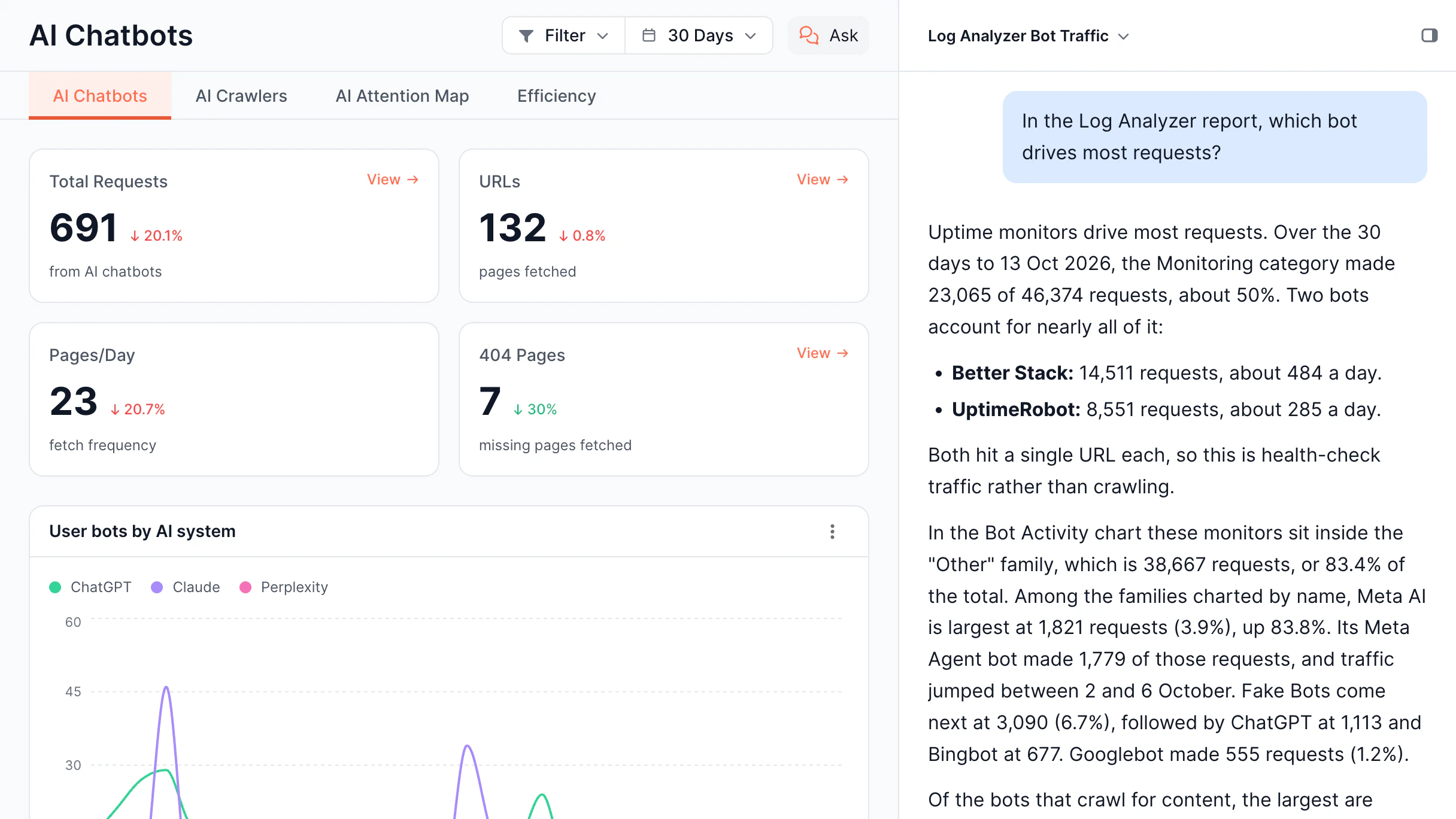Expand the Log Analyzer Bot Traffic title dropdown
Viewport: 1456px width, 819px height.
tap(1028, 36)
